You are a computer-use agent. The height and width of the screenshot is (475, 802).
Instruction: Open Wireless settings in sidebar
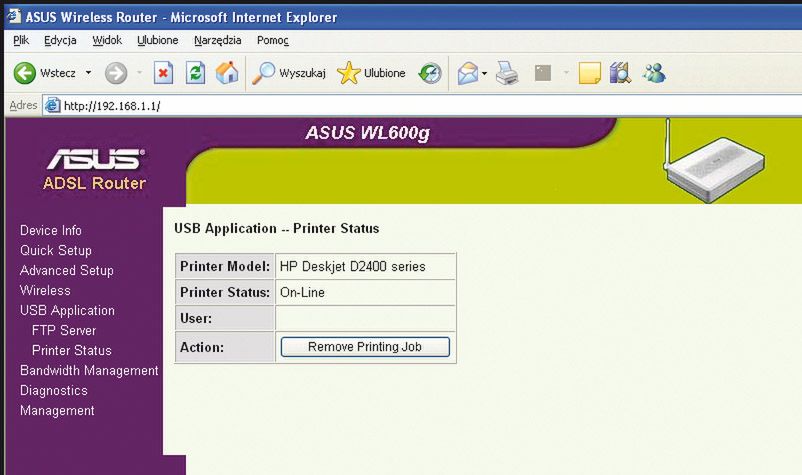(x=45, y=290)
